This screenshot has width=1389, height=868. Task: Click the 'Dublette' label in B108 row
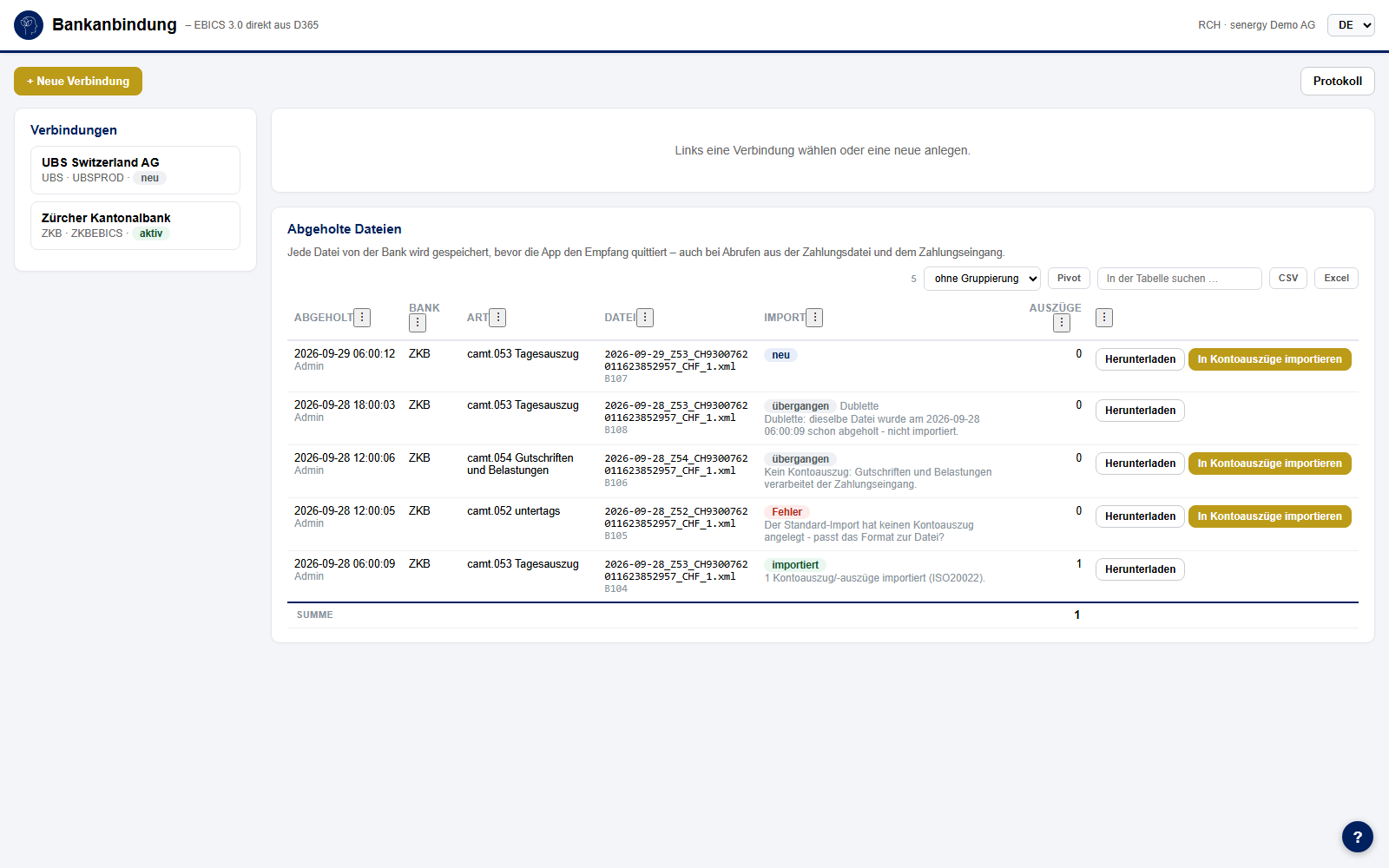[x=859, y=406]
